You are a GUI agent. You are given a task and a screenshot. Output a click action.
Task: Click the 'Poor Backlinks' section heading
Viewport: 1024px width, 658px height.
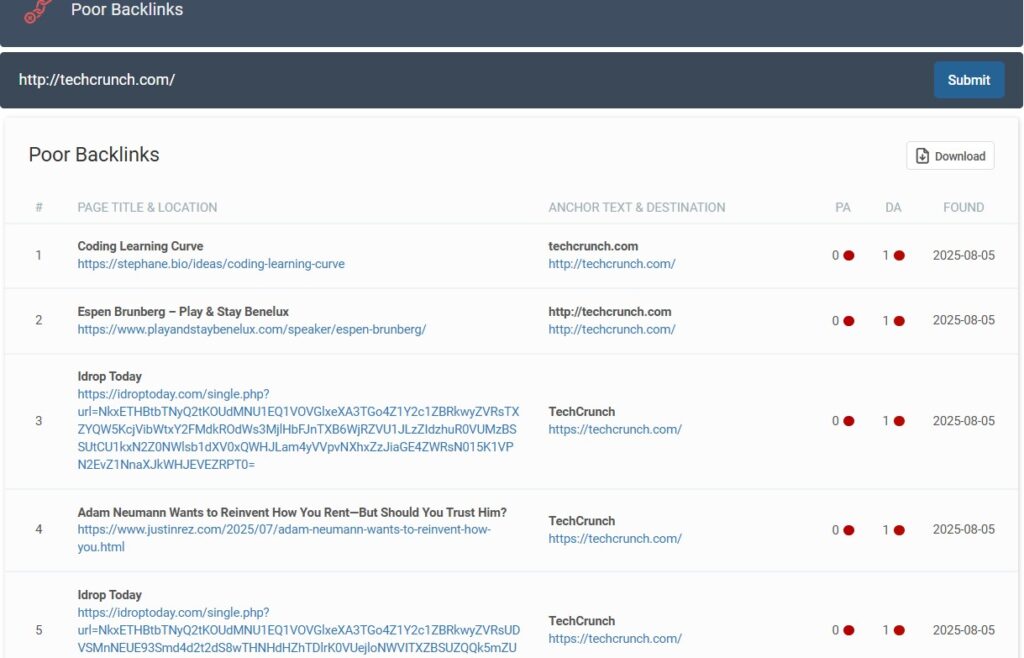click(94, 155)
